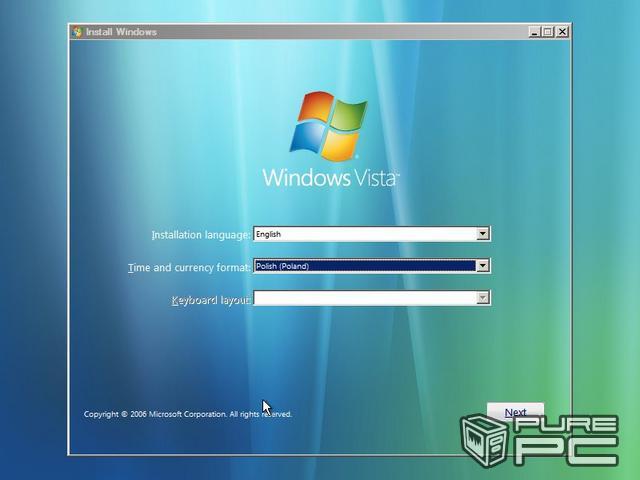Focus the empty Keyboard layout field
The height and width of the screenshot is (480, 640).
pyautogui.click(x=371, y=298)
